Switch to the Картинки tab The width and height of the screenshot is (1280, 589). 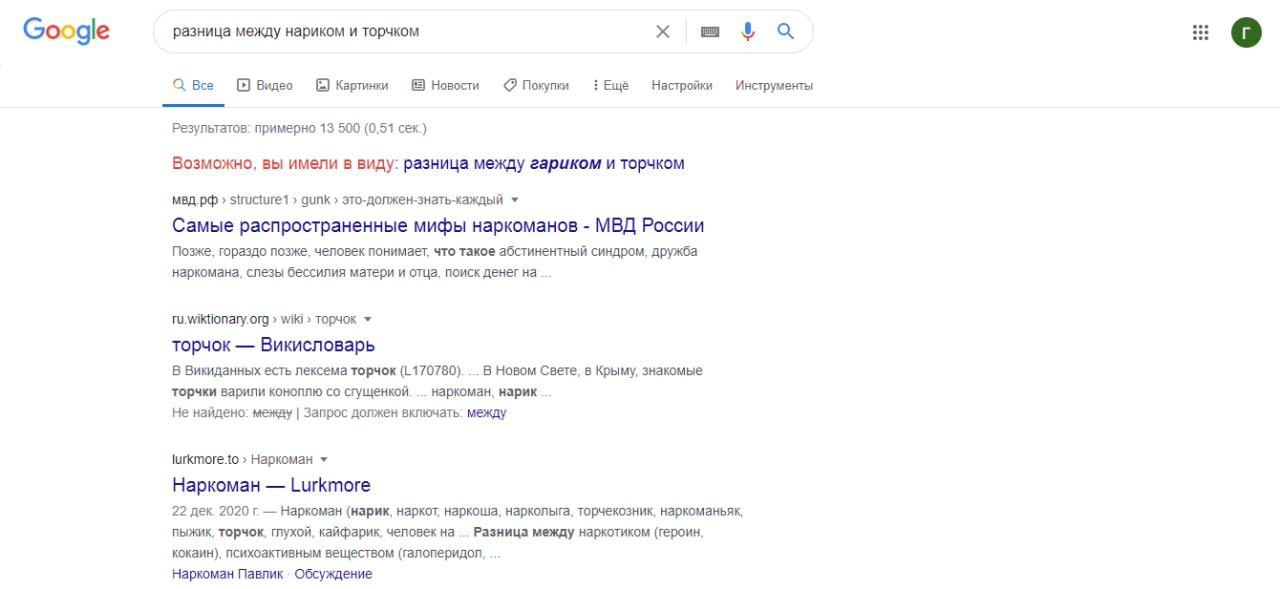pyautogui.click(x=352, y=86)
